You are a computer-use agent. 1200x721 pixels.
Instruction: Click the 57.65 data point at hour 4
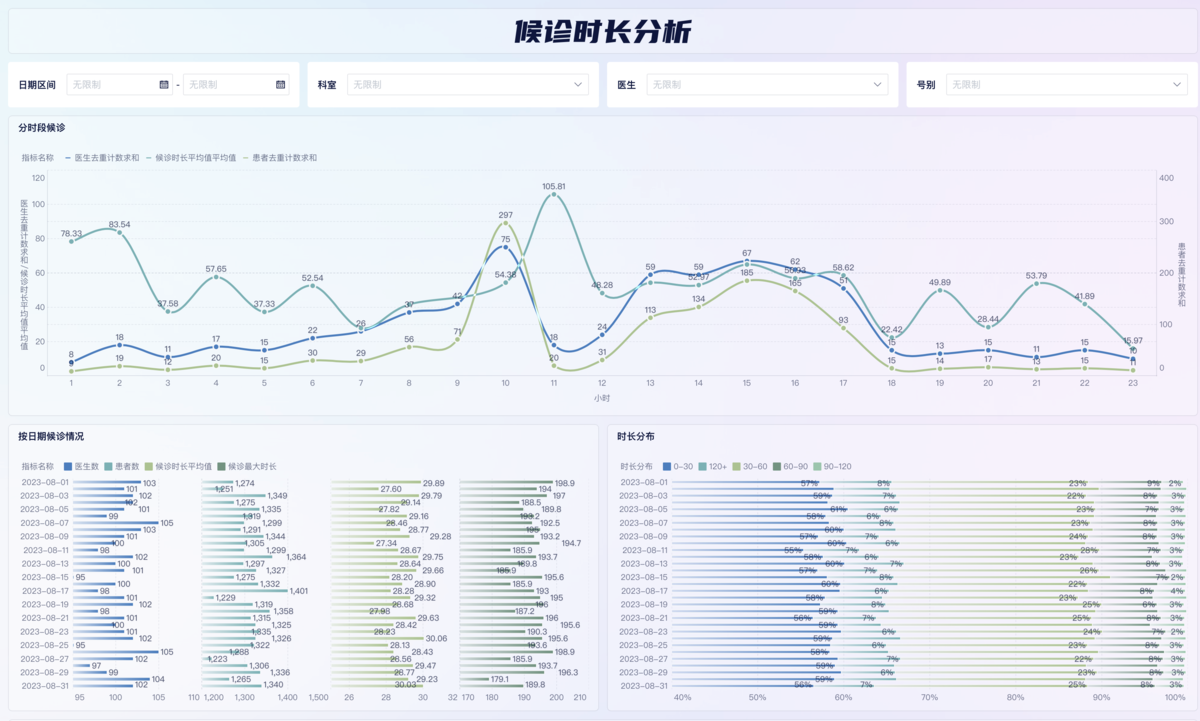pos(216,277)
